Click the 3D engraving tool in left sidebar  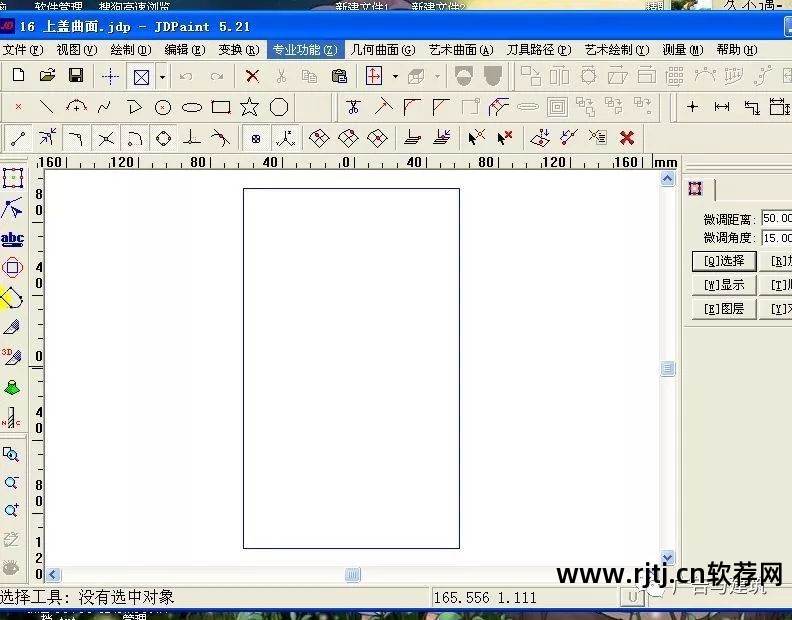coord(12,356)
